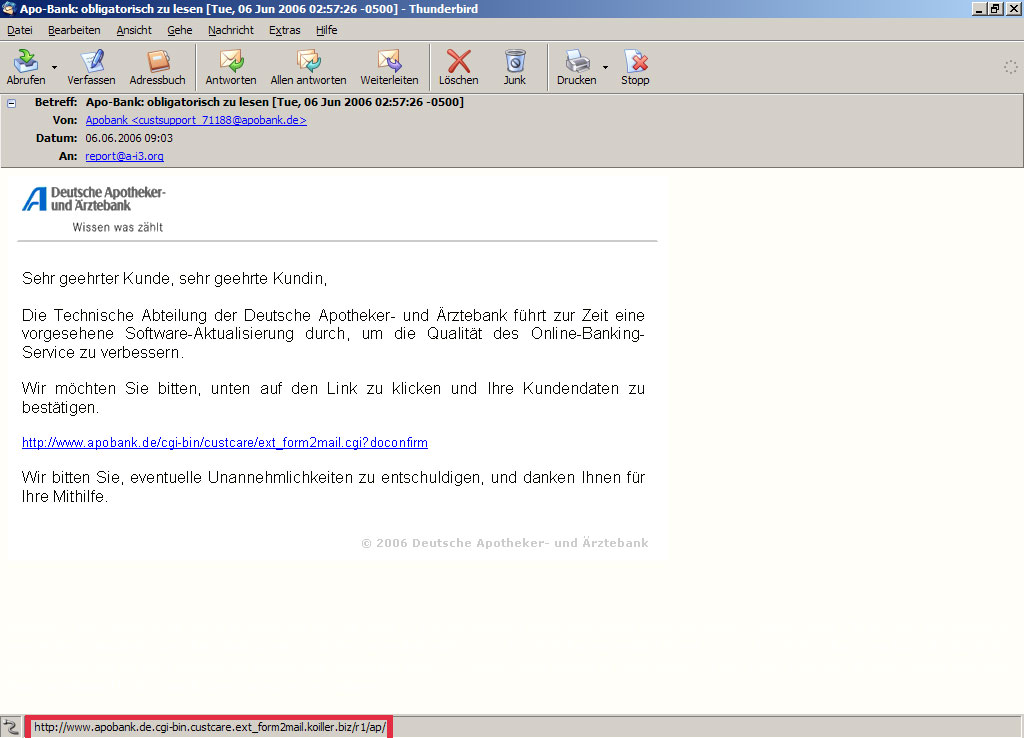Open the Ansicht menu
This screenshot has width=1024, height=738.
[x=134, y=30]
